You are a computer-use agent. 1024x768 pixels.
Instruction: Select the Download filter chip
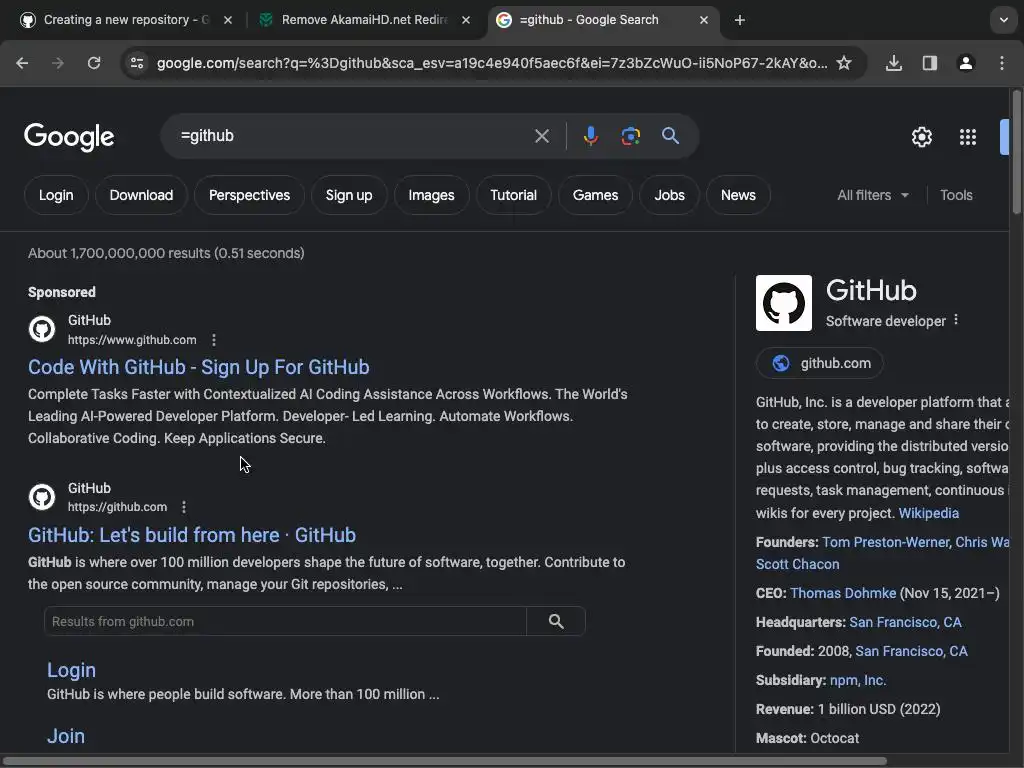pos(141,195)
